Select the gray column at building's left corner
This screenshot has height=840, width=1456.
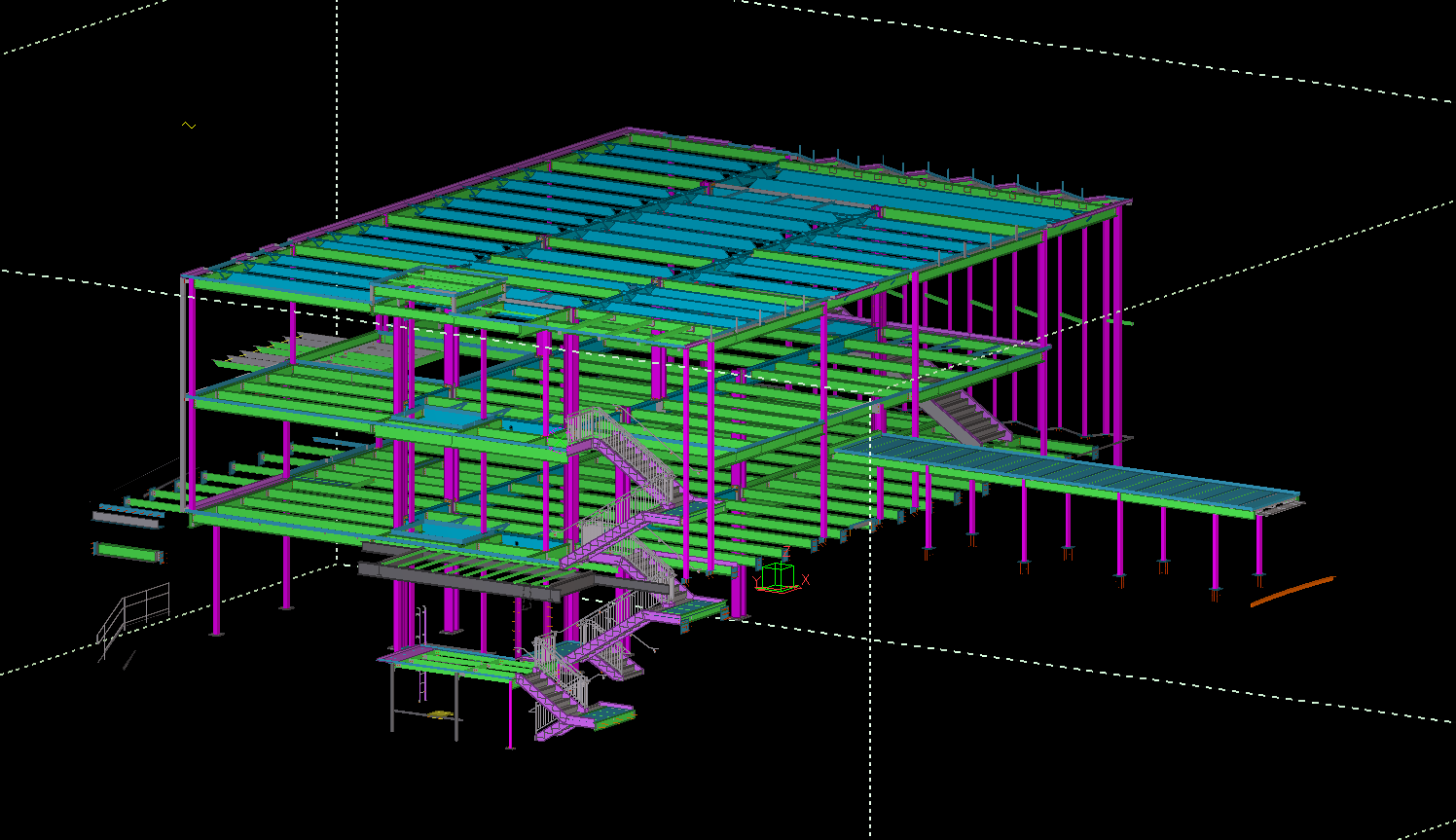click(183, 389)
